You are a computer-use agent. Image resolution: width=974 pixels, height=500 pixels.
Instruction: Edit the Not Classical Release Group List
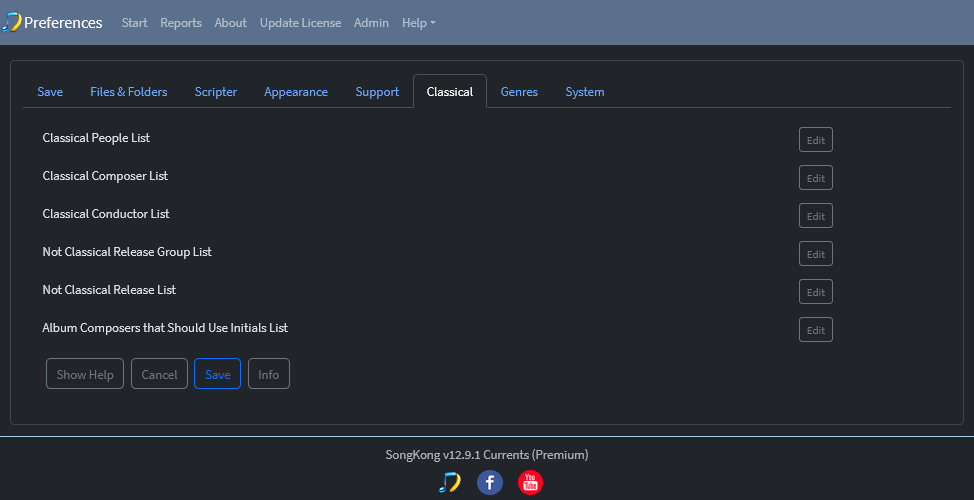pos(816,253)
